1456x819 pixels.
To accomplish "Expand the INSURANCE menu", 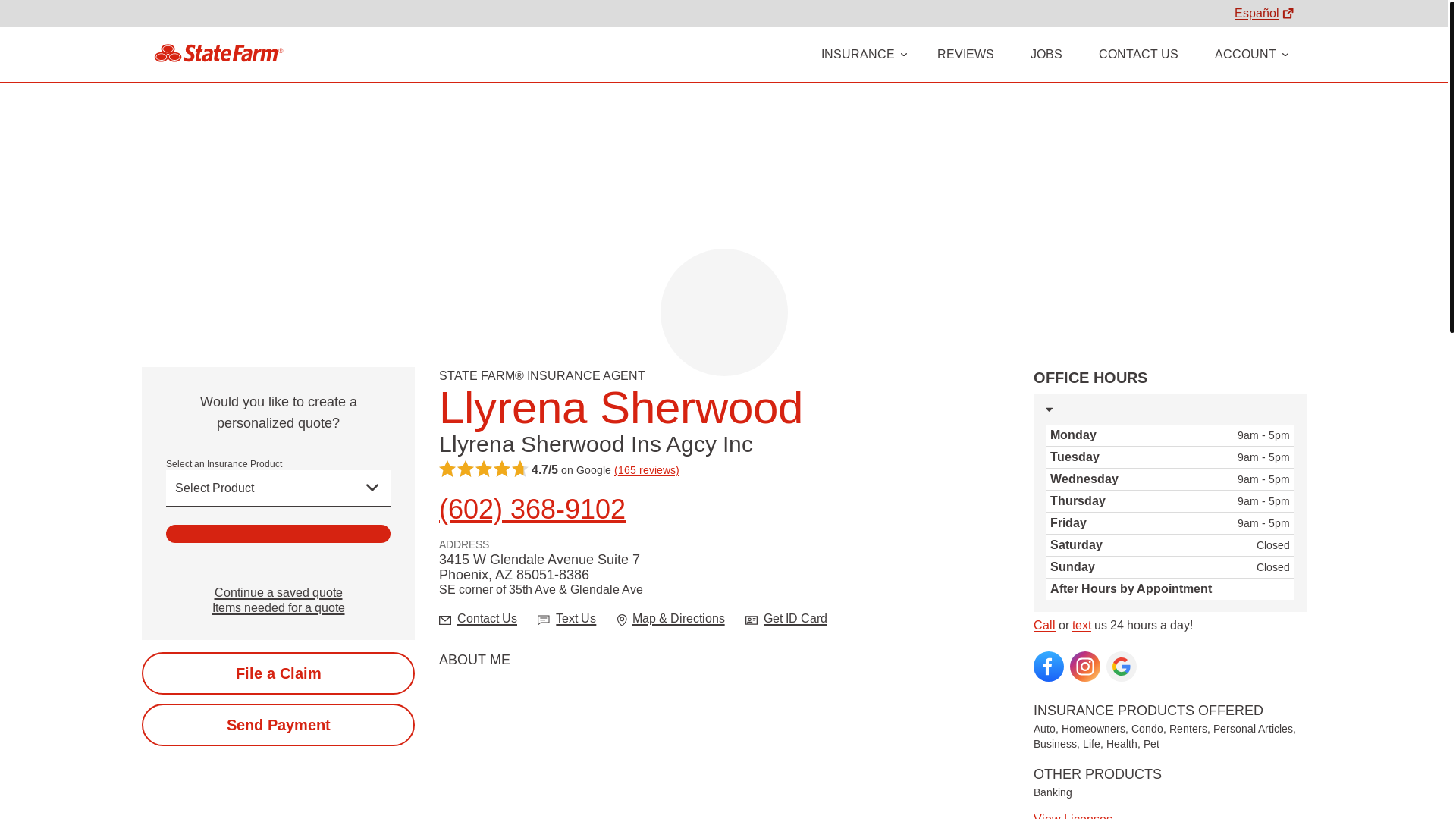I will click(x=864, y=55).
